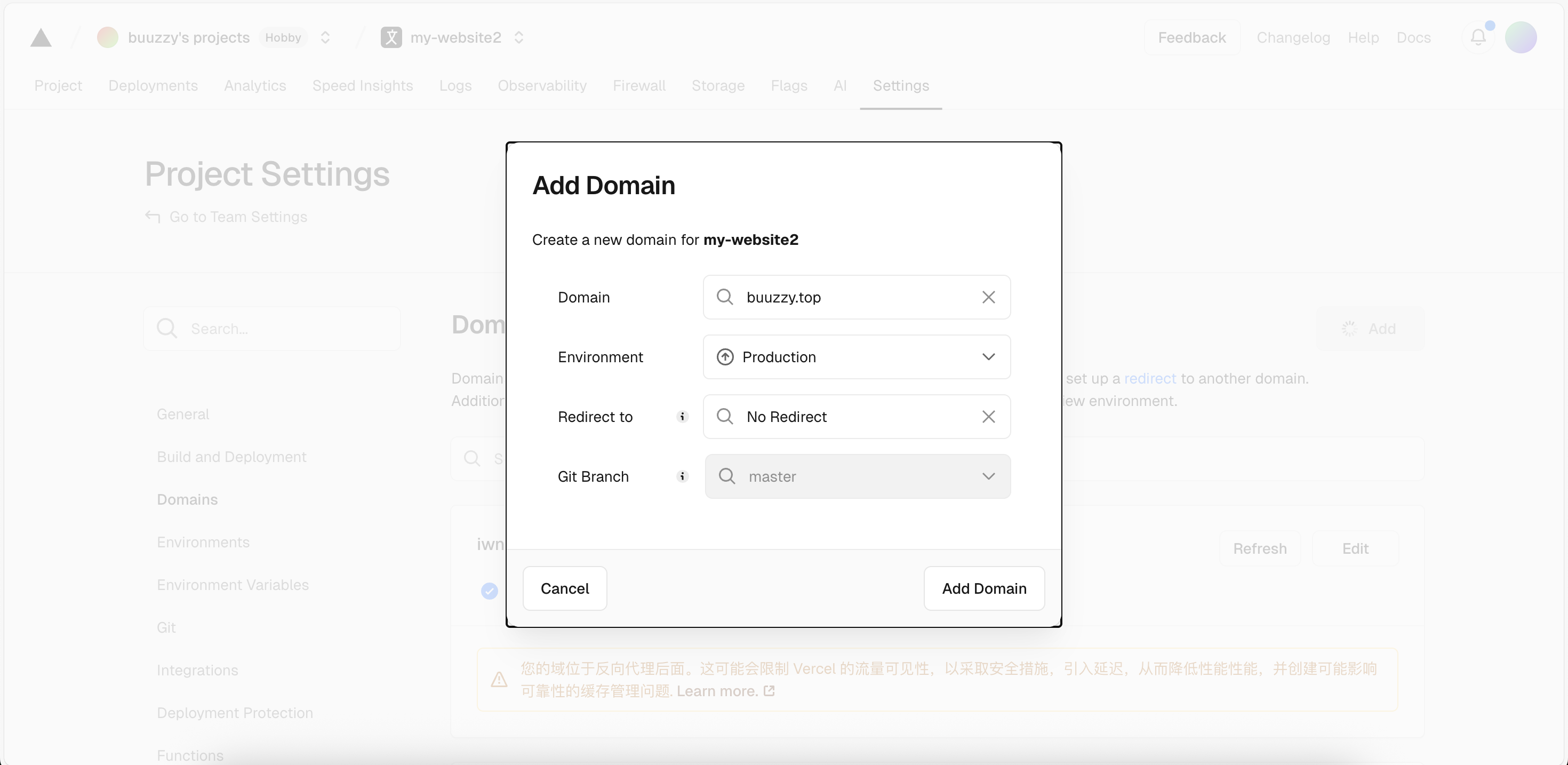This screenshot has height=765, width=1568.
Task: Switch to the Flags tab
Action: point(789,86)
